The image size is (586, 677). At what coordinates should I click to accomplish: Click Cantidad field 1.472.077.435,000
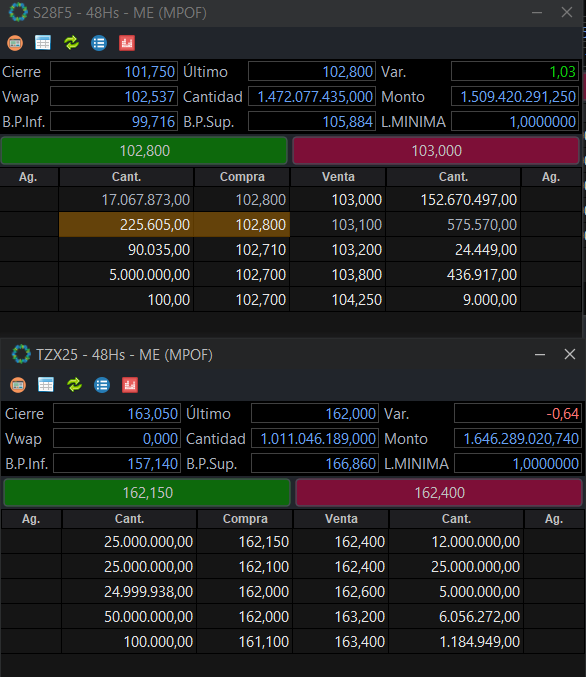(312, 97)
